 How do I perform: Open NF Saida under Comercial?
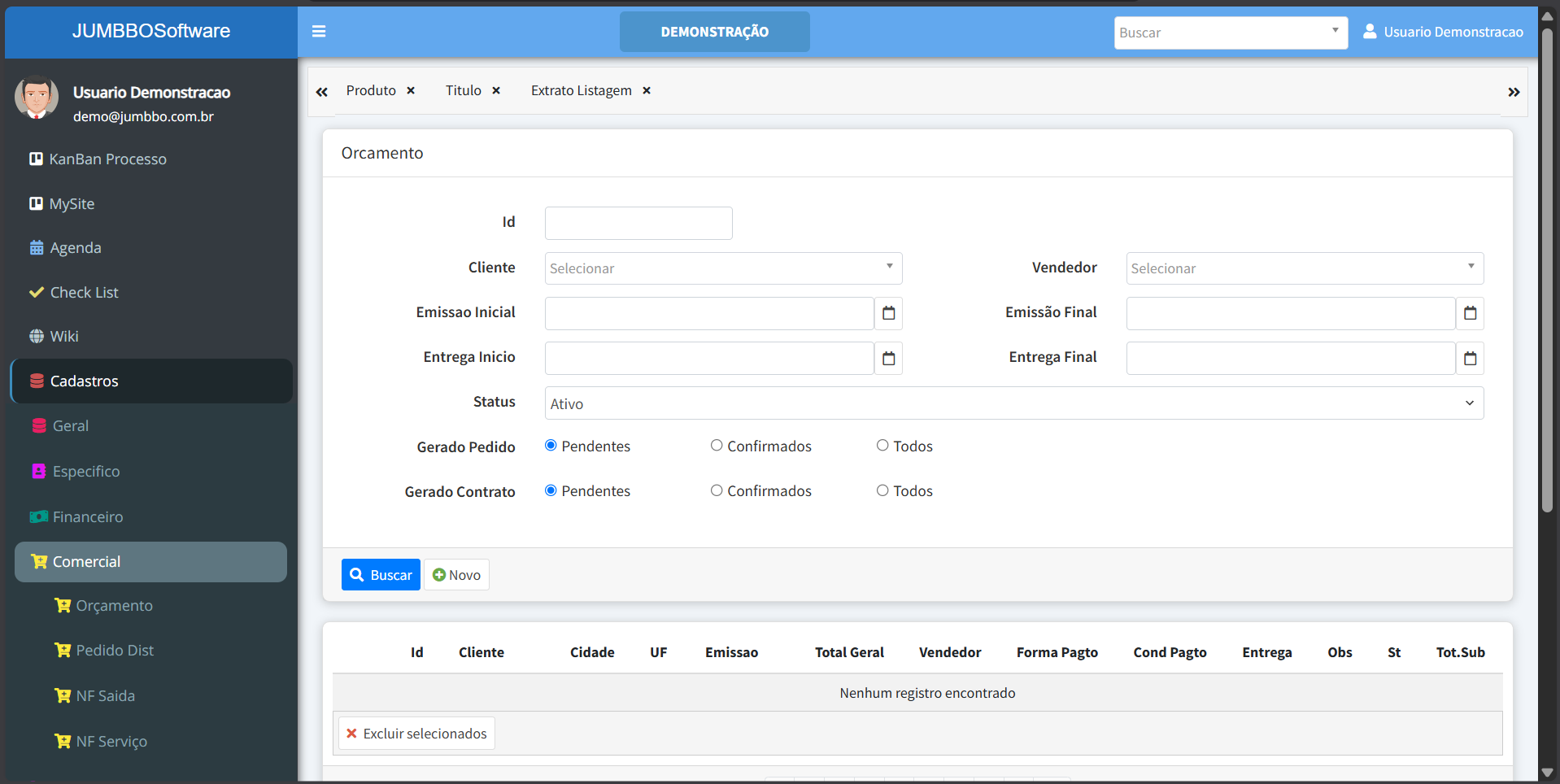(x=105, y=695)
